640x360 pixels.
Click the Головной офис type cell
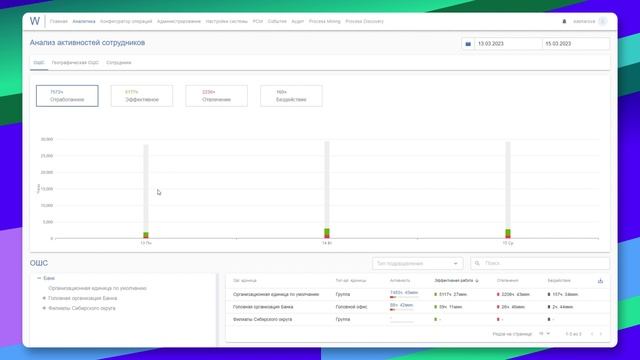(x=351, y=307)
